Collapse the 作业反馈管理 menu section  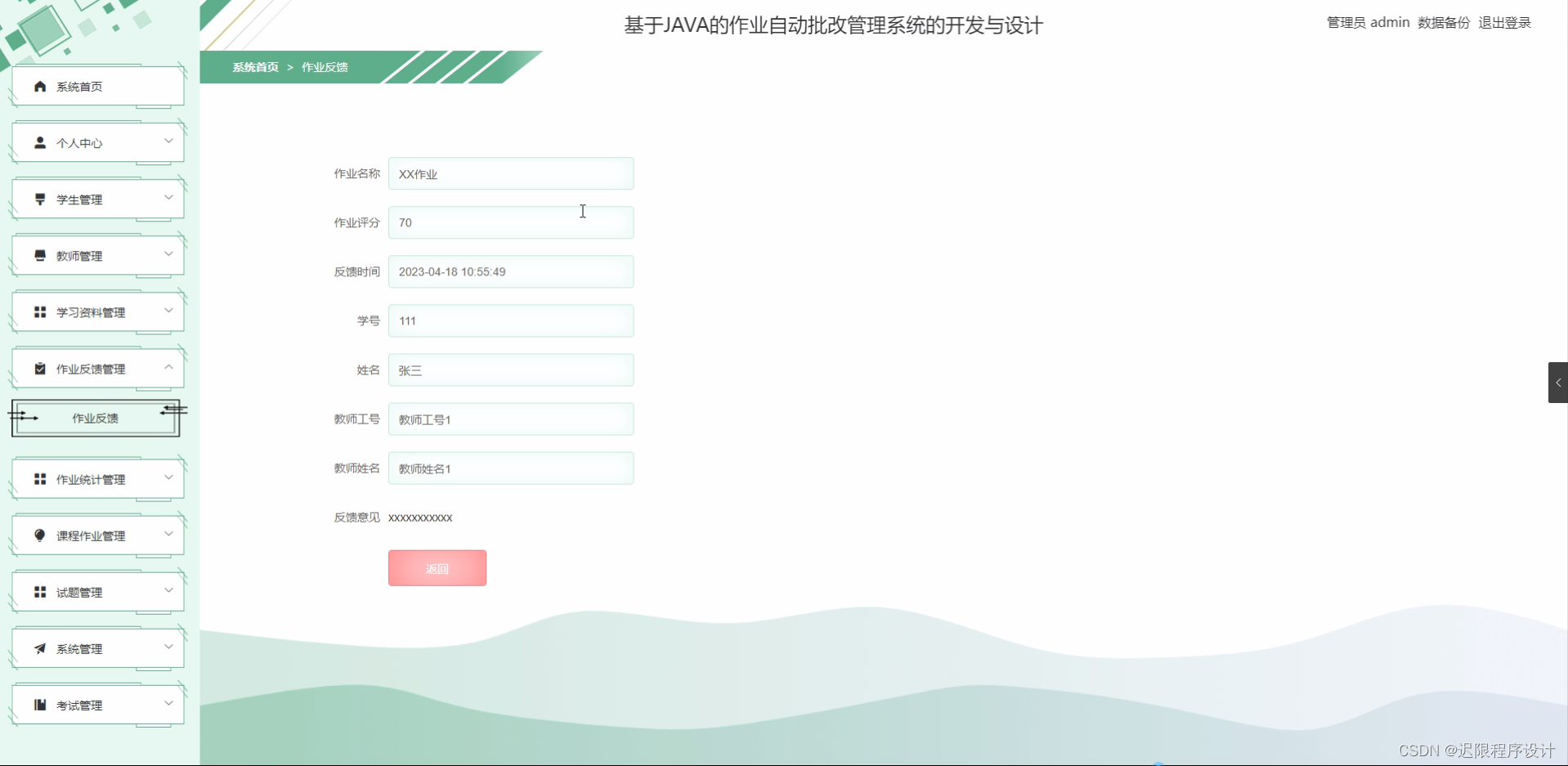168,367
